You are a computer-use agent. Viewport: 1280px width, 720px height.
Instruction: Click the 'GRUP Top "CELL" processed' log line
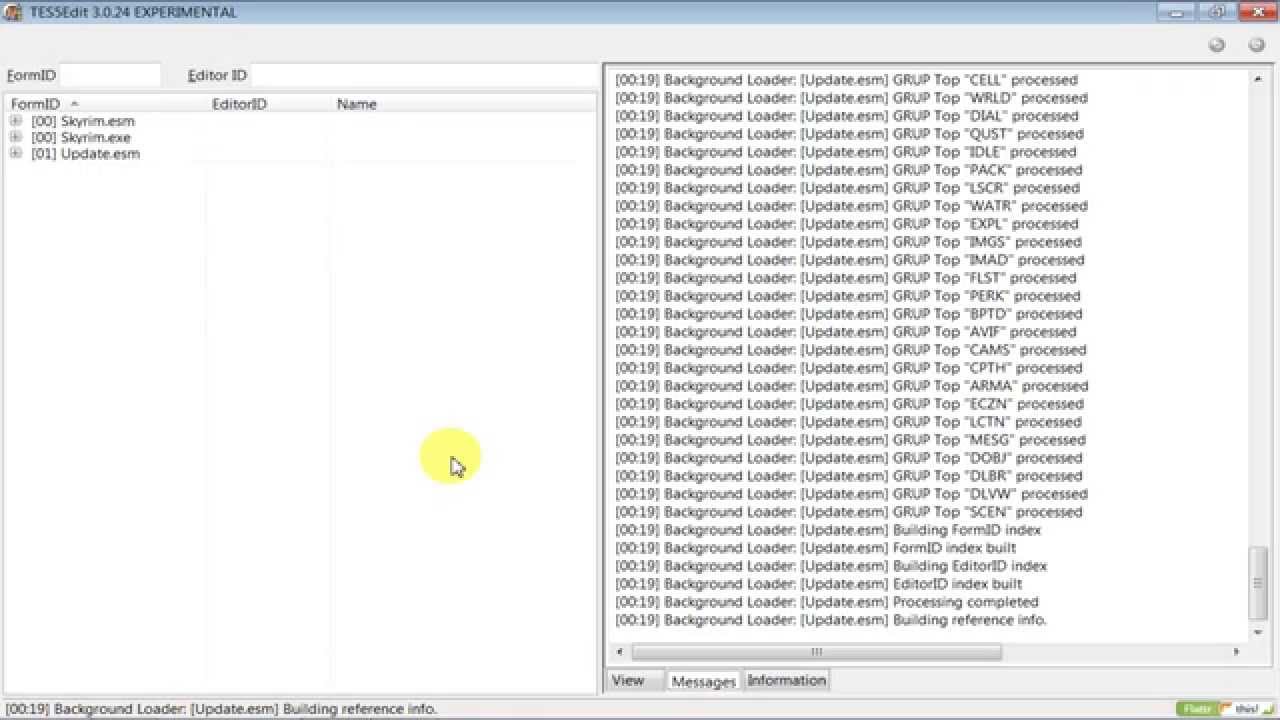[x=846, y=80]
